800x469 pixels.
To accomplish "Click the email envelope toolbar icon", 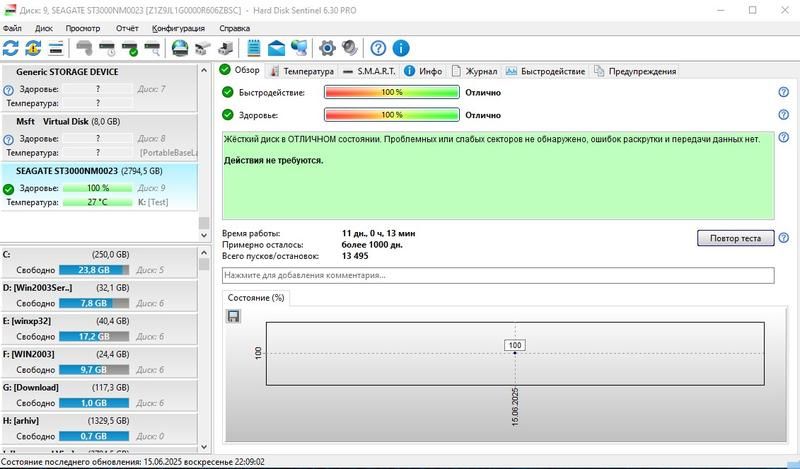I will (277, 48).
